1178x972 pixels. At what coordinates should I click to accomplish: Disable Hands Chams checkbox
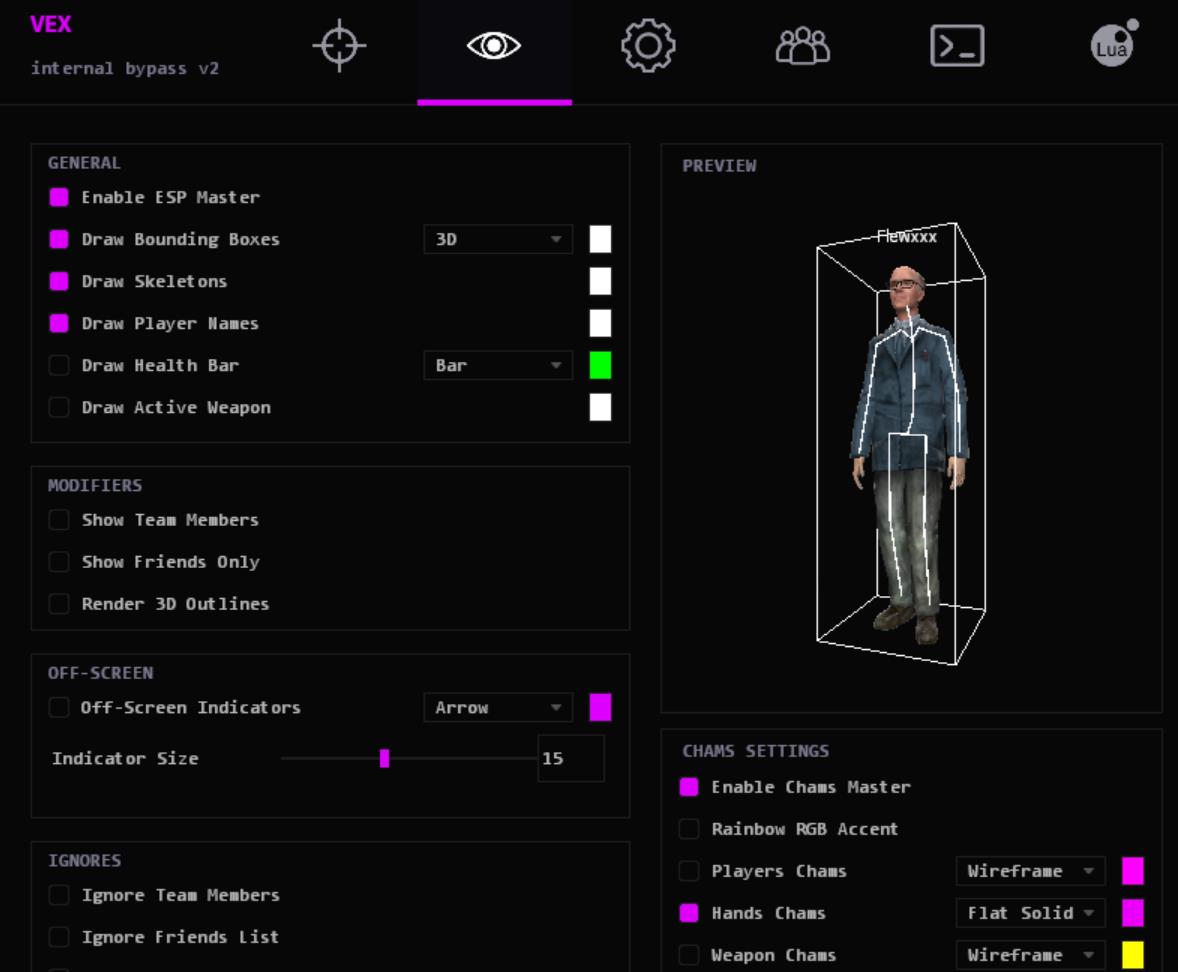click(688, 913)
